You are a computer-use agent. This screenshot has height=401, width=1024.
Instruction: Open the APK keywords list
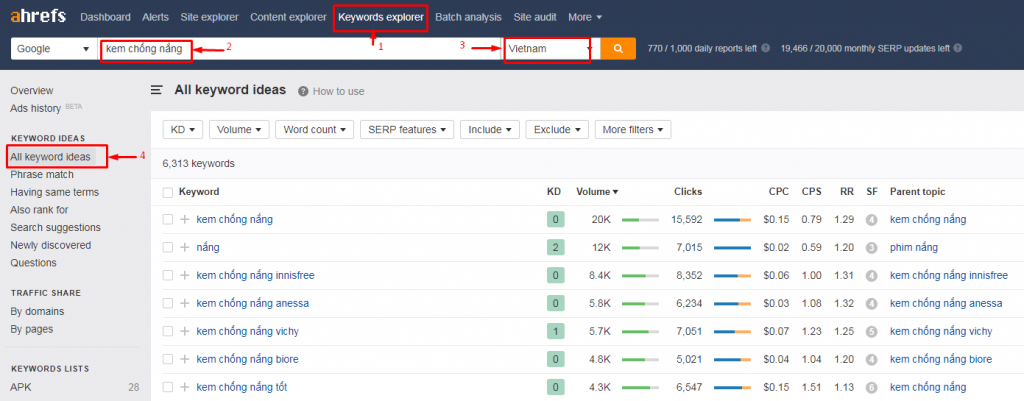click(x=21, y=387)
